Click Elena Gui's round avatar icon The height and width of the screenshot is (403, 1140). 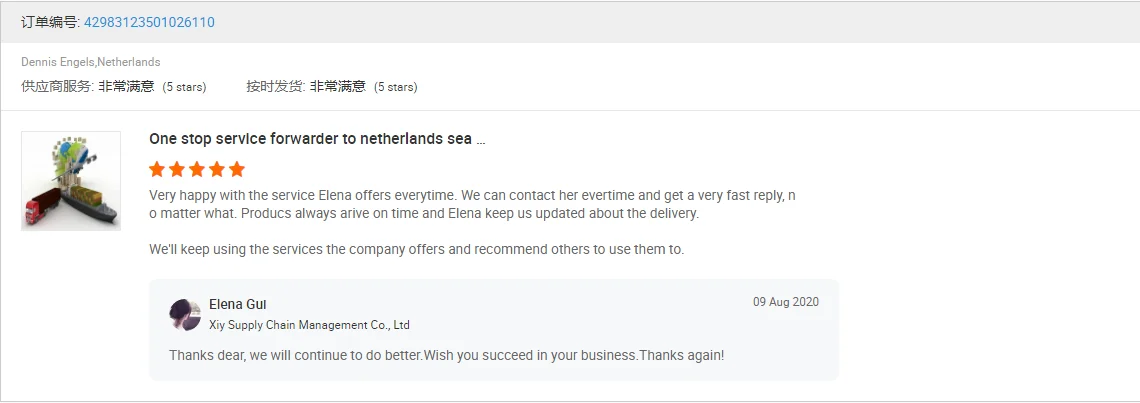(x=185, y=314)
